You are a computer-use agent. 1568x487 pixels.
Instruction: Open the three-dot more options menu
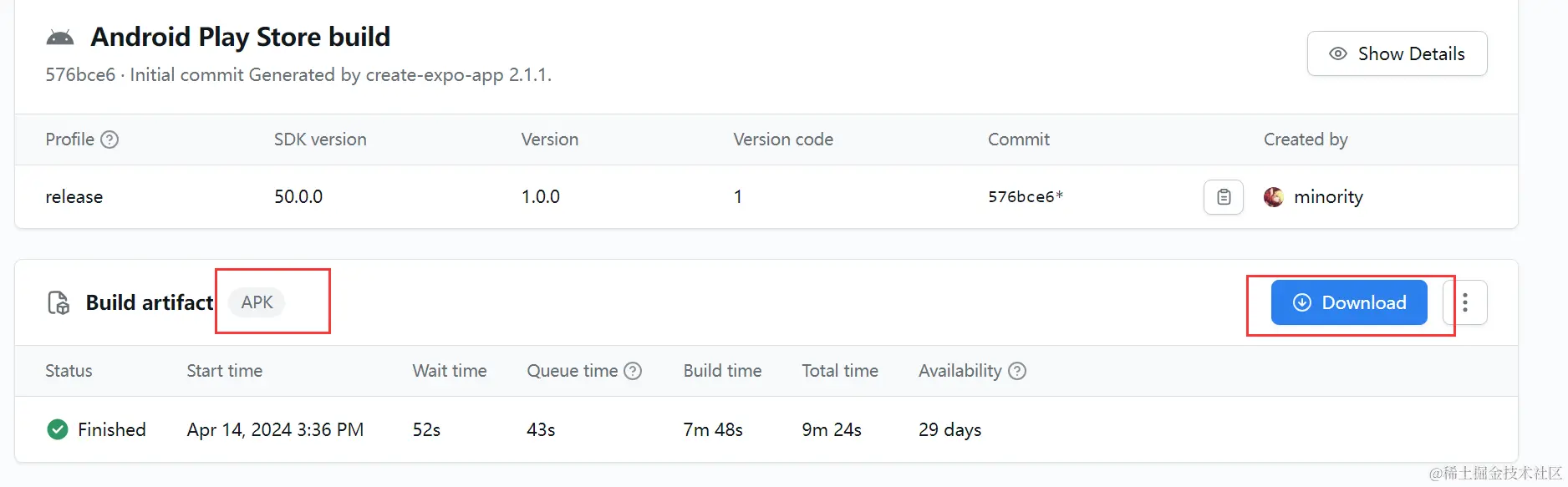[x=1465, y=302]
